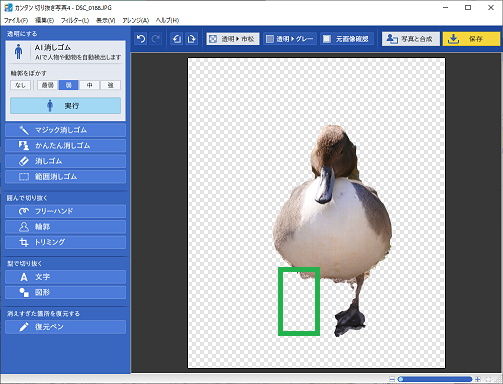Toggle 元画像確認 original image view
The height and width of the screenshot is (384, 503).
click(x=347, y=39)
